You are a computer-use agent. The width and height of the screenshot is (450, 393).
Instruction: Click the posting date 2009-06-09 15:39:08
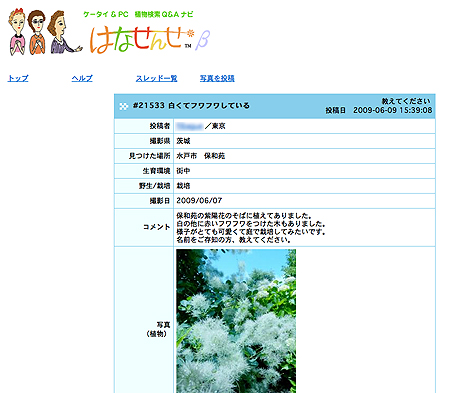point(393,110)
